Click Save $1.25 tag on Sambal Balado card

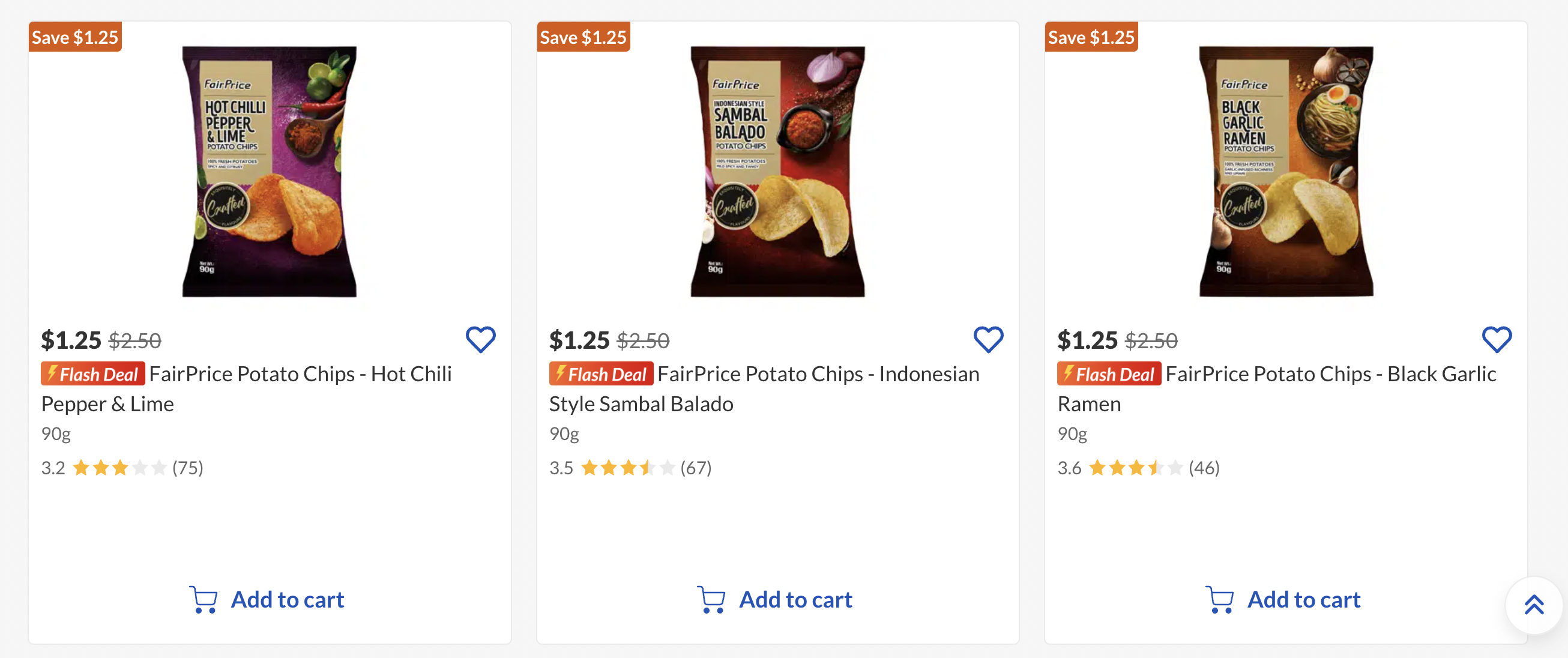pyautogui.click(x=583, y=37)
